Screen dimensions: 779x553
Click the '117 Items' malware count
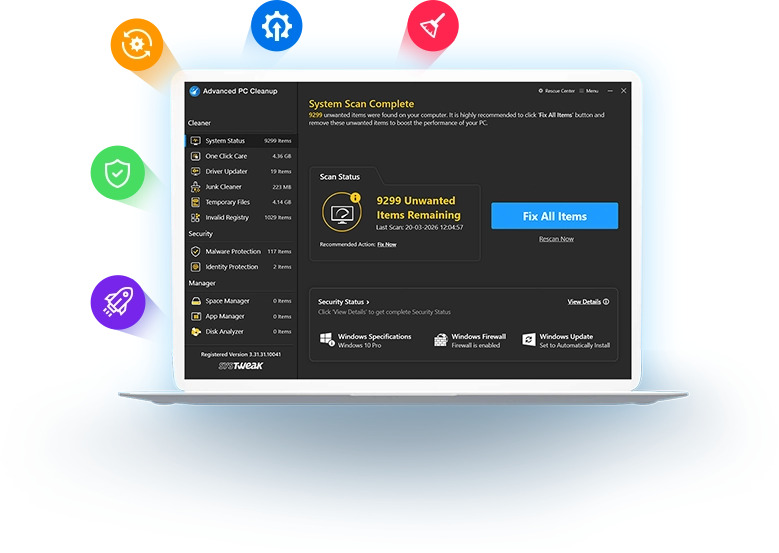click(x=279, y=251)
